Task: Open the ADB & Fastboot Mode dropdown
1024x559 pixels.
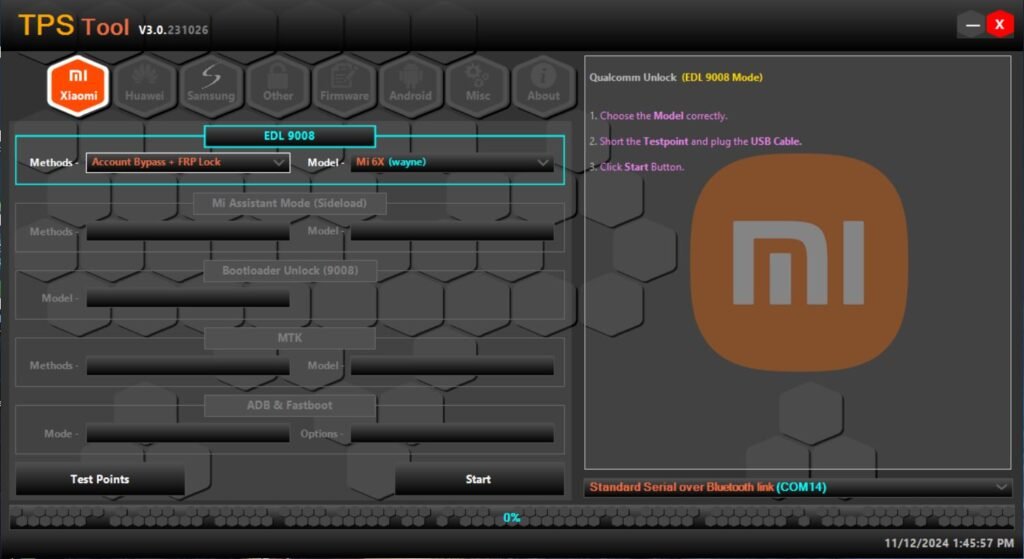Action: coord(188,434)
